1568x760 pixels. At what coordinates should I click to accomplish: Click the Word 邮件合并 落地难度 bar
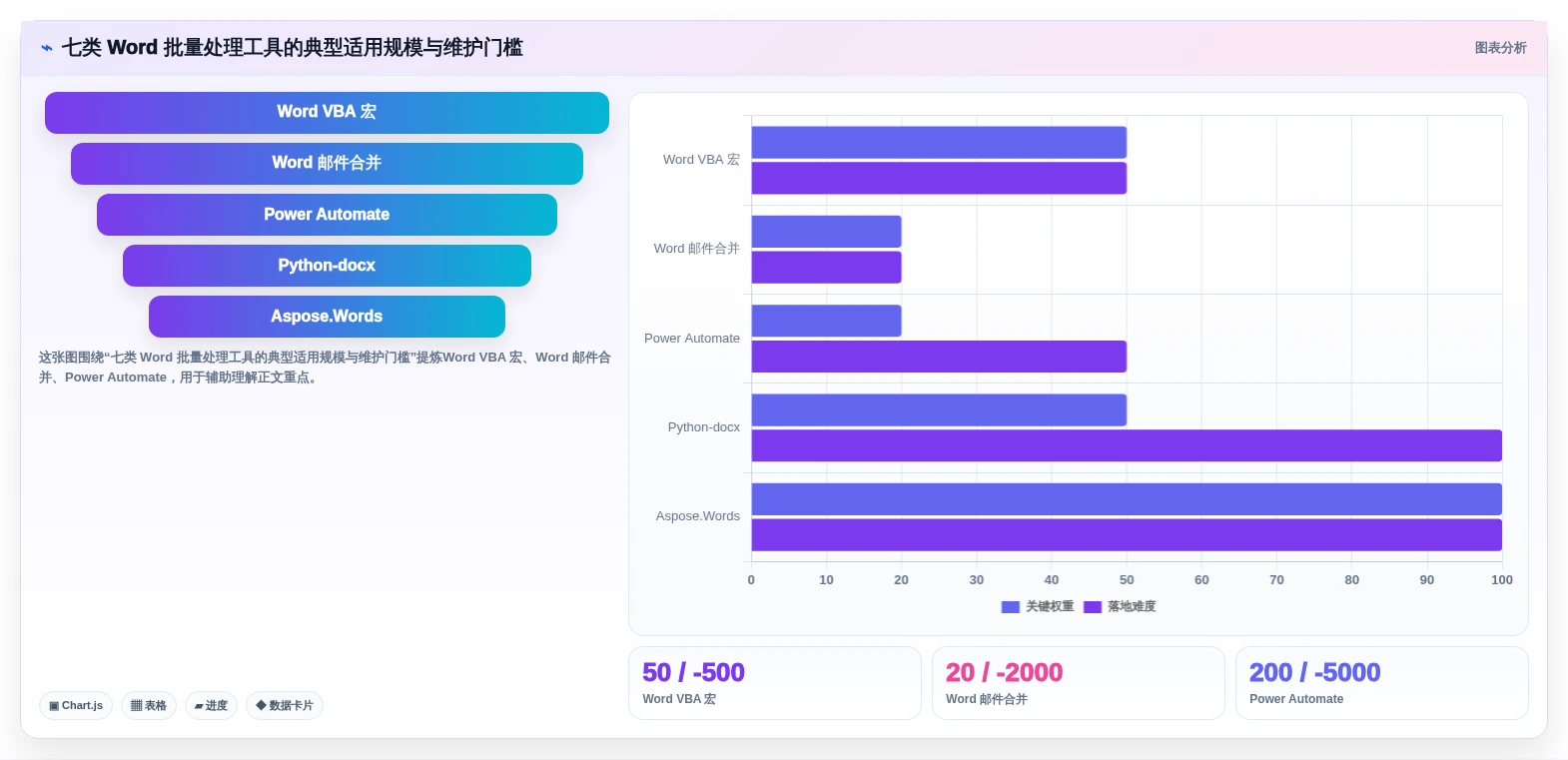(x=827, y=268)
